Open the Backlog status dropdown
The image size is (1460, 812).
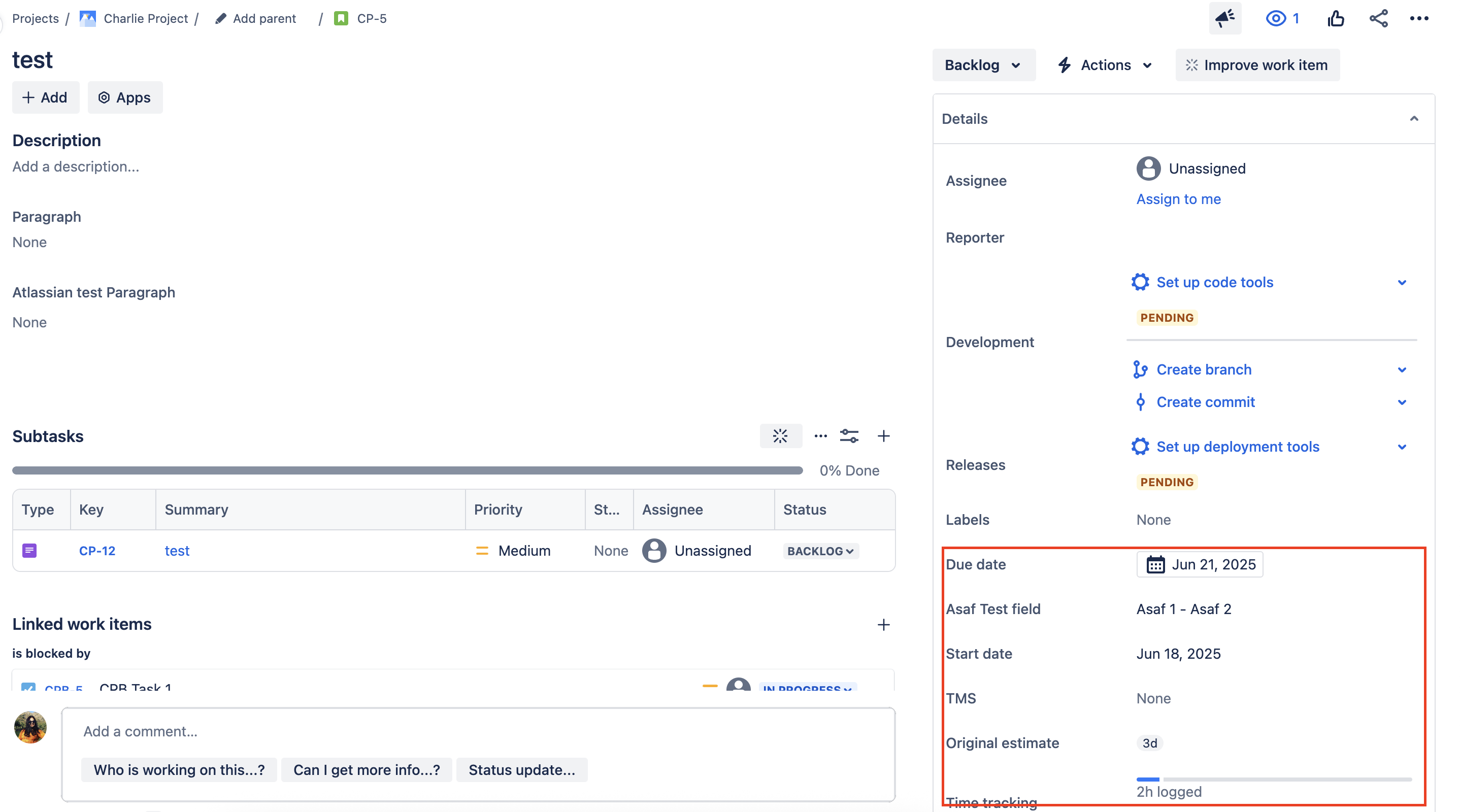click(x=983, y=64)
